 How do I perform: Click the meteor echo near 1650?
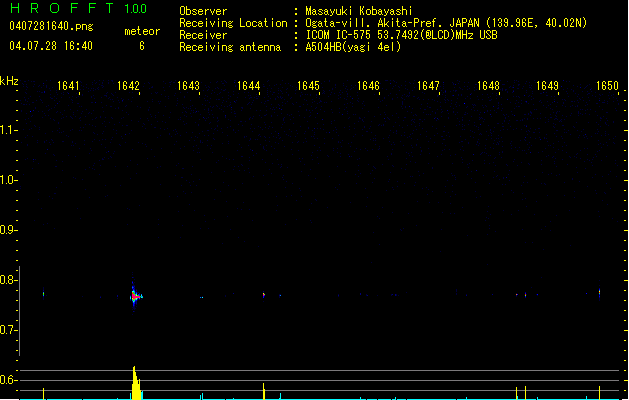coord(599,293)
